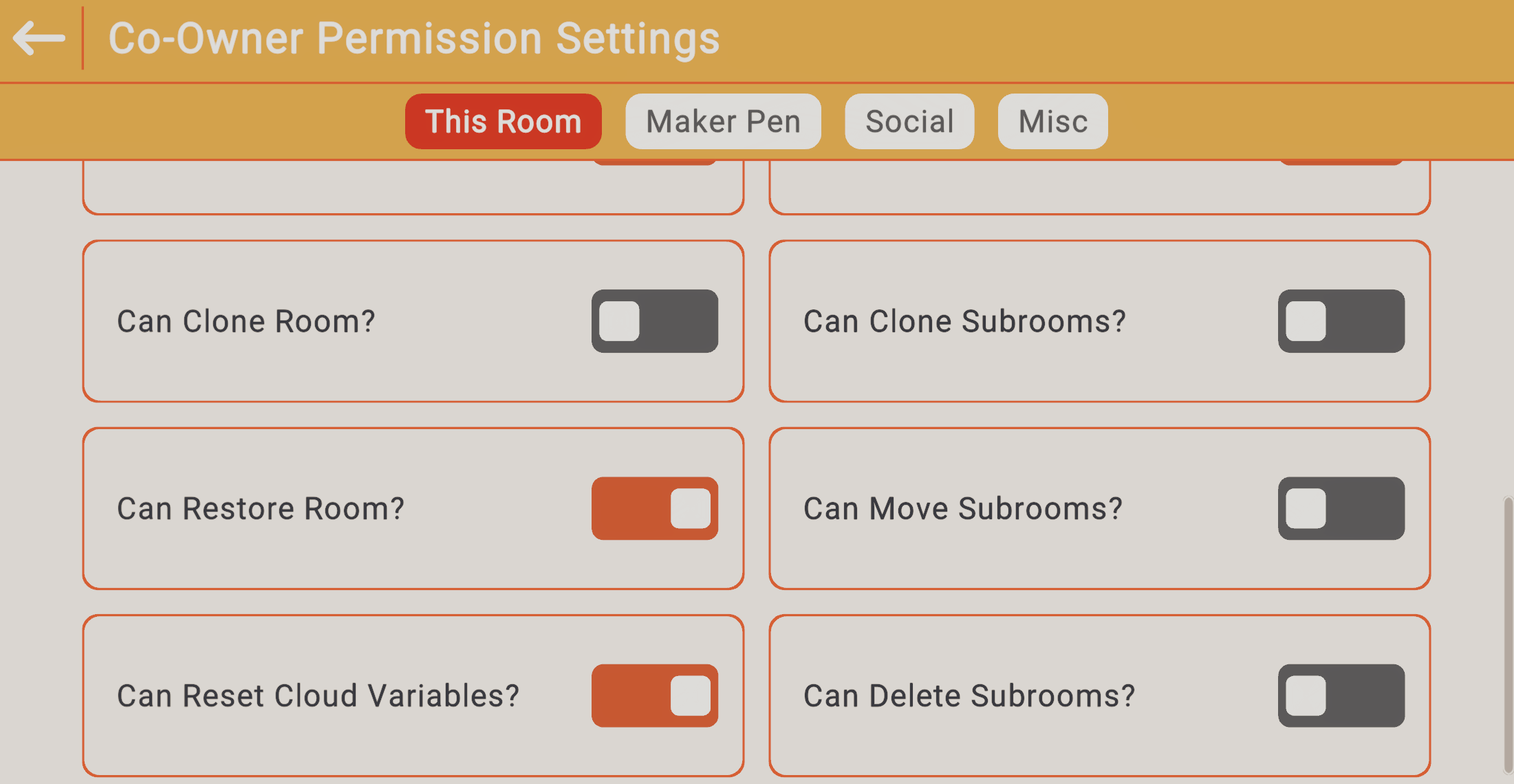Turn off the Can Reset Cloud Variables switch
Screen dimensions: 1514x784
point(654,696)
